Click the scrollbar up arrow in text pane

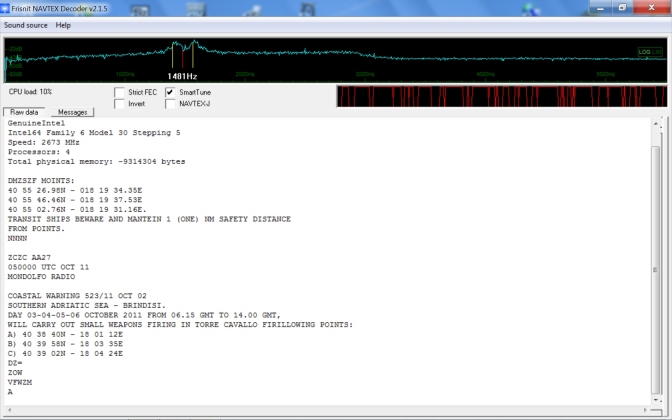coord(656,124)
